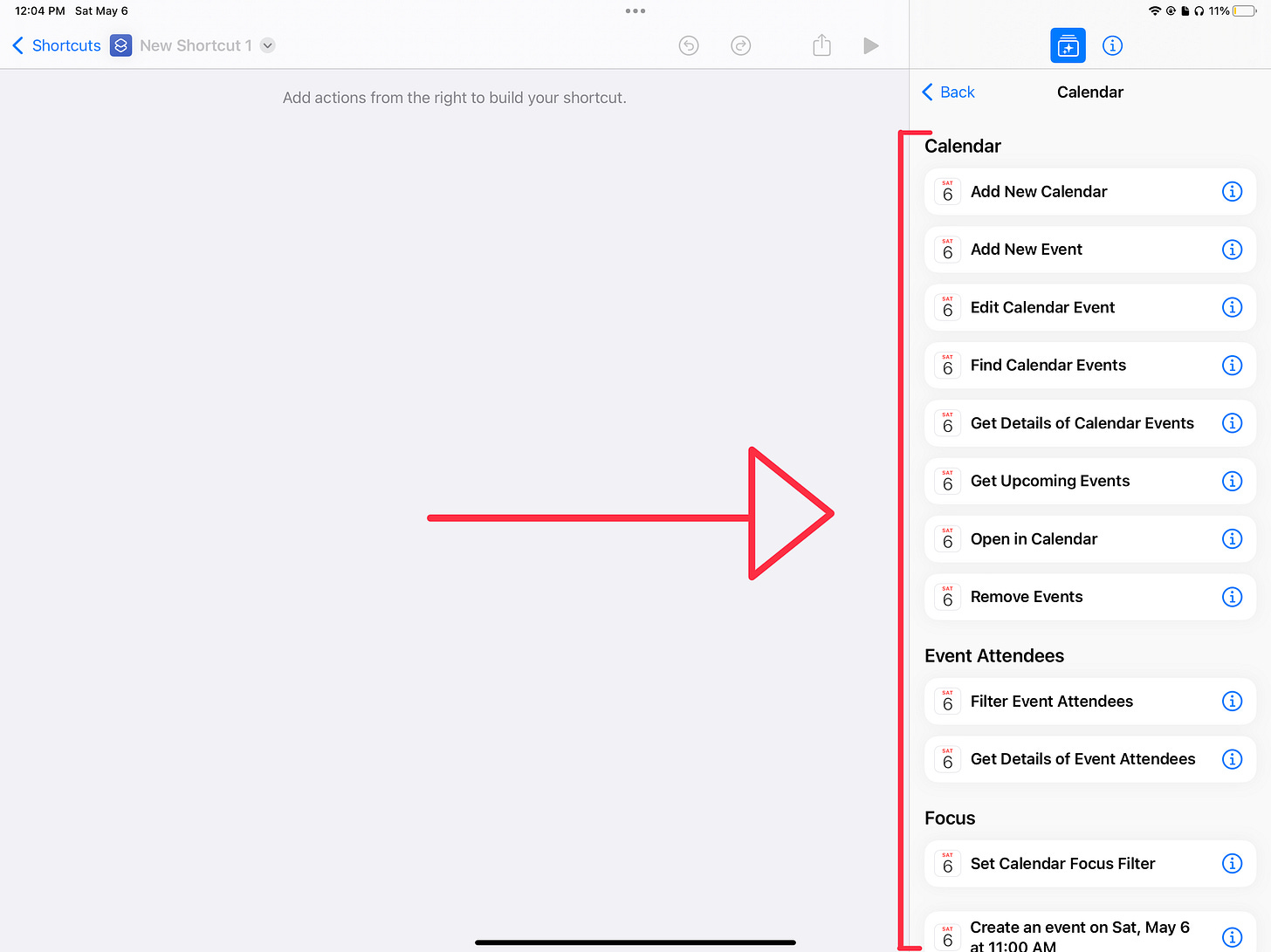Image resolution: width=1271 pixels, height=952 pixels.
Task: Tap the home indicator bar at bottom
Action: 635,942
